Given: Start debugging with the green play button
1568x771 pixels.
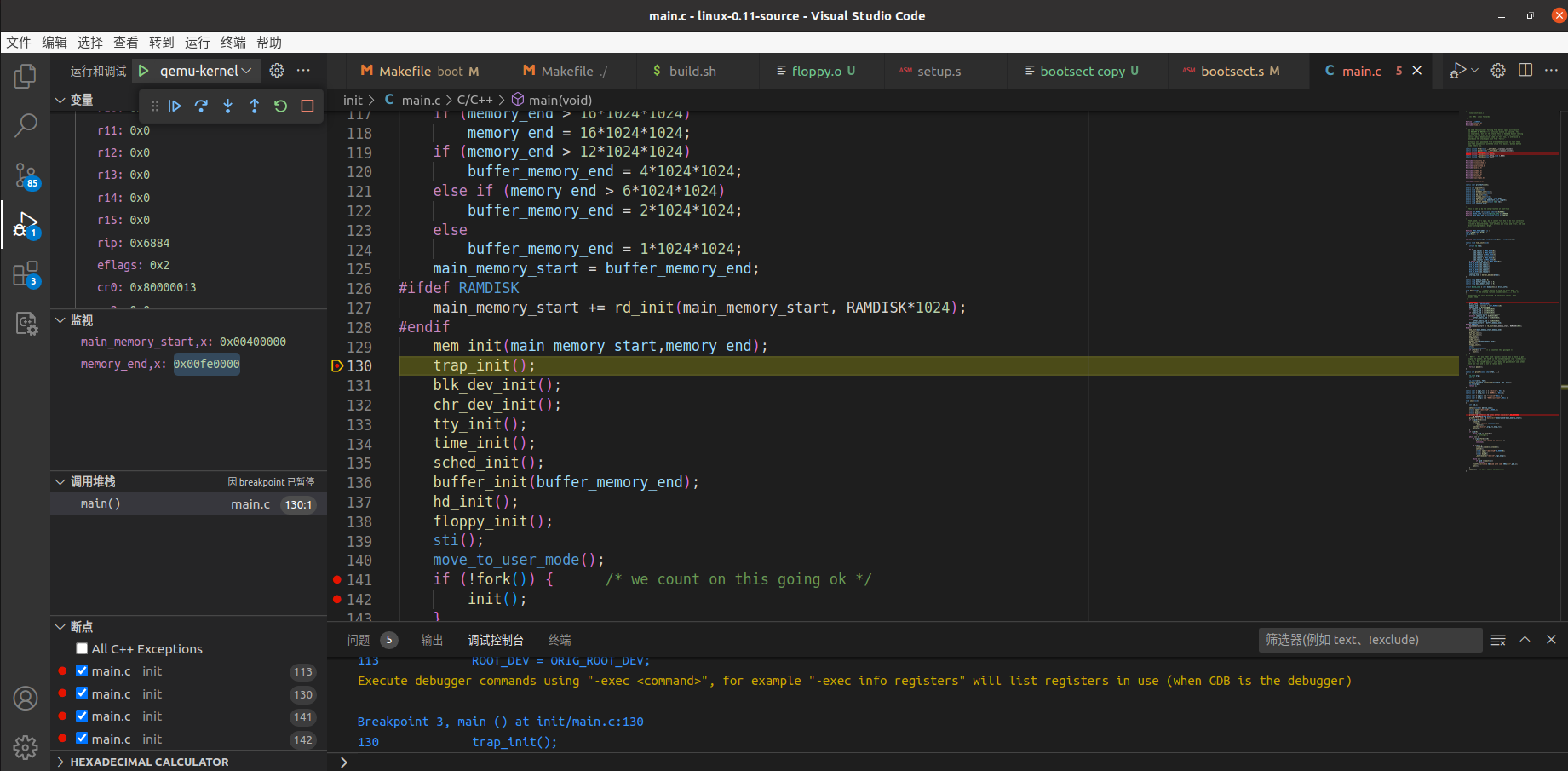Looking at the screenshot, I should point(144,71).
